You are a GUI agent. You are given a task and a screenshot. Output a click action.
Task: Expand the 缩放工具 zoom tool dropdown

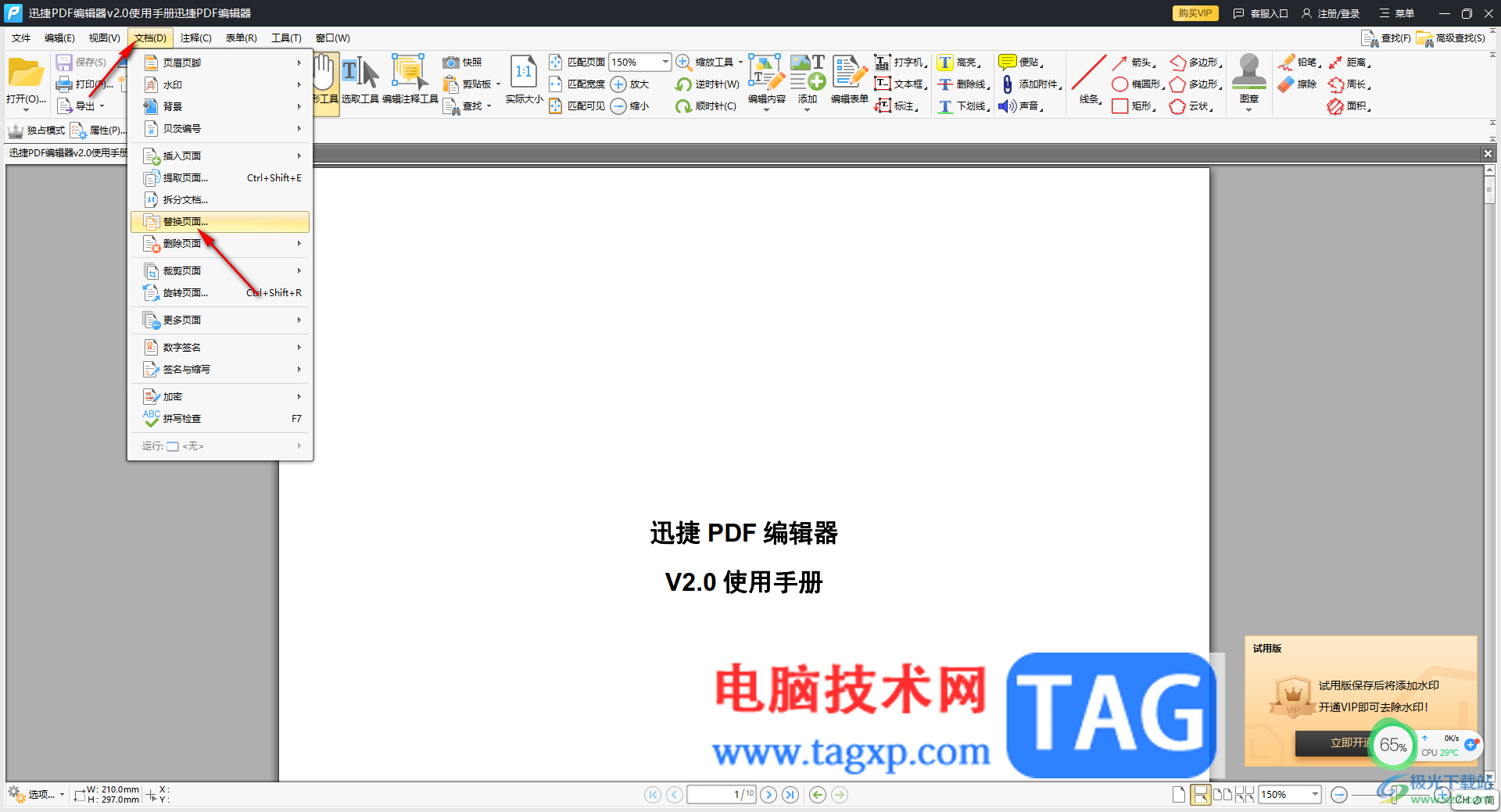point(740,63)
